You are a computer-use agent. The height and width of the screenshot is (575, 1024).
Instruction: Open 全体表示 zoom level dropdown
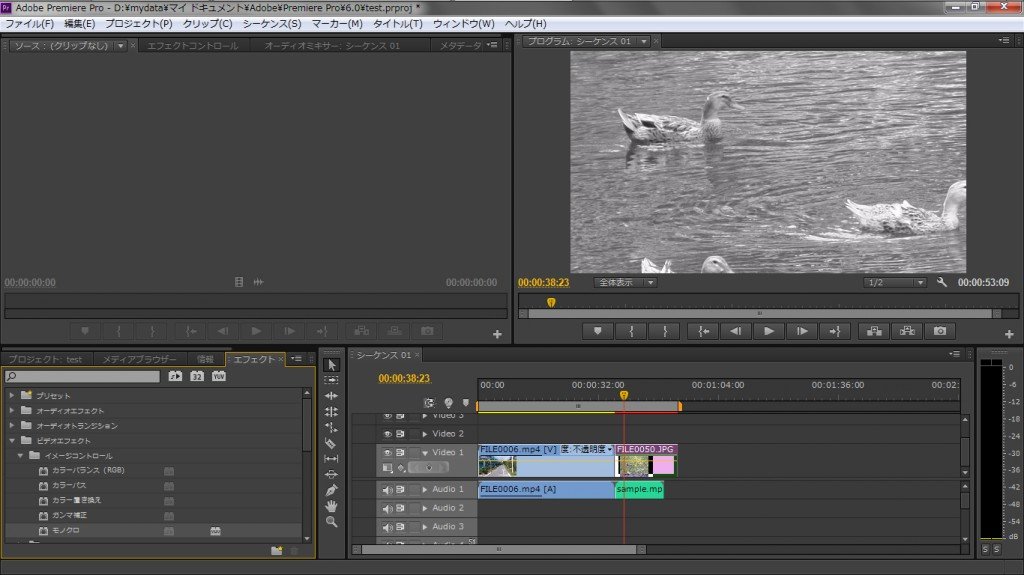625,282
